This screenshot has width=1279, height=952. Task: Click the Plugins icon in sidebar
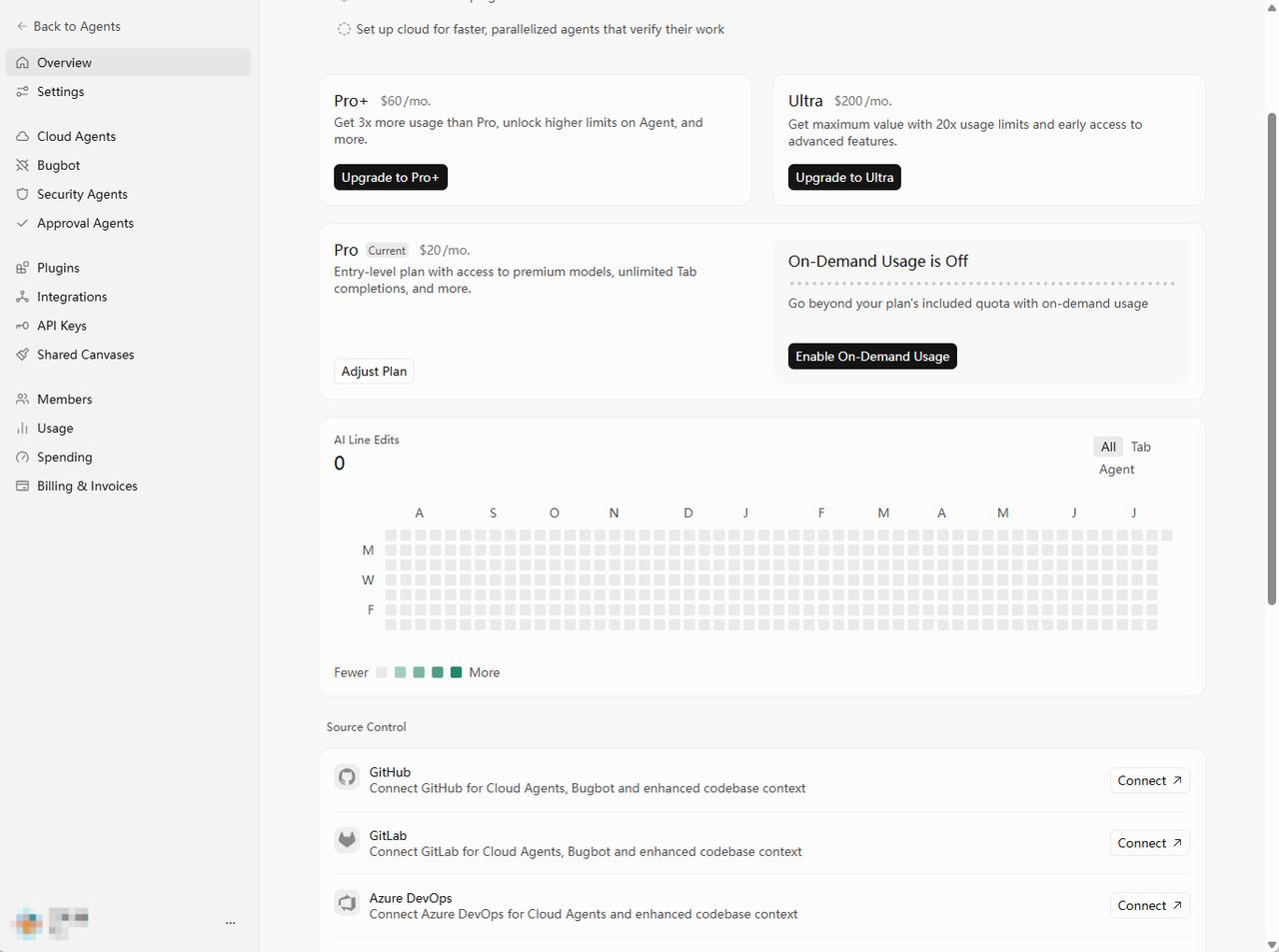click(x=22, y=268)
